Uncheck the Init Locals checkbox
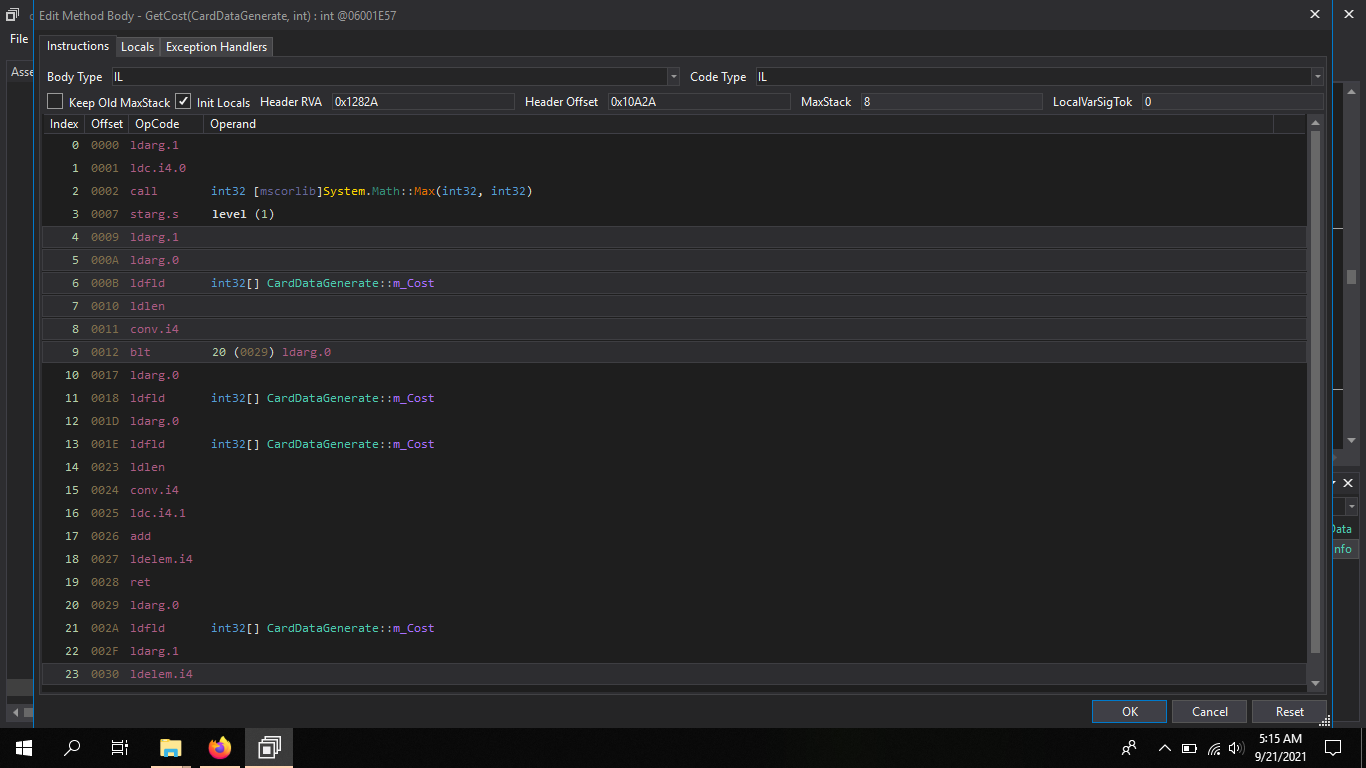The image size is (1366, 768). (x=183, y=102)
